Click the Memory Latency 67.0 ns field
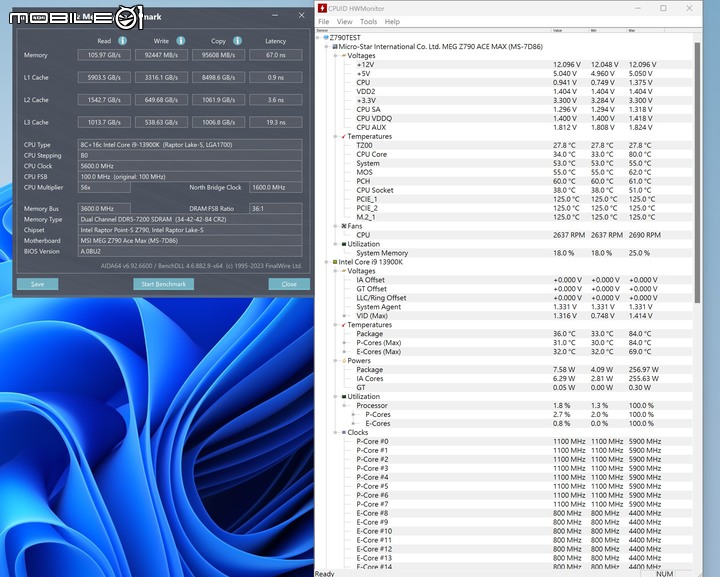 [276, 55]
